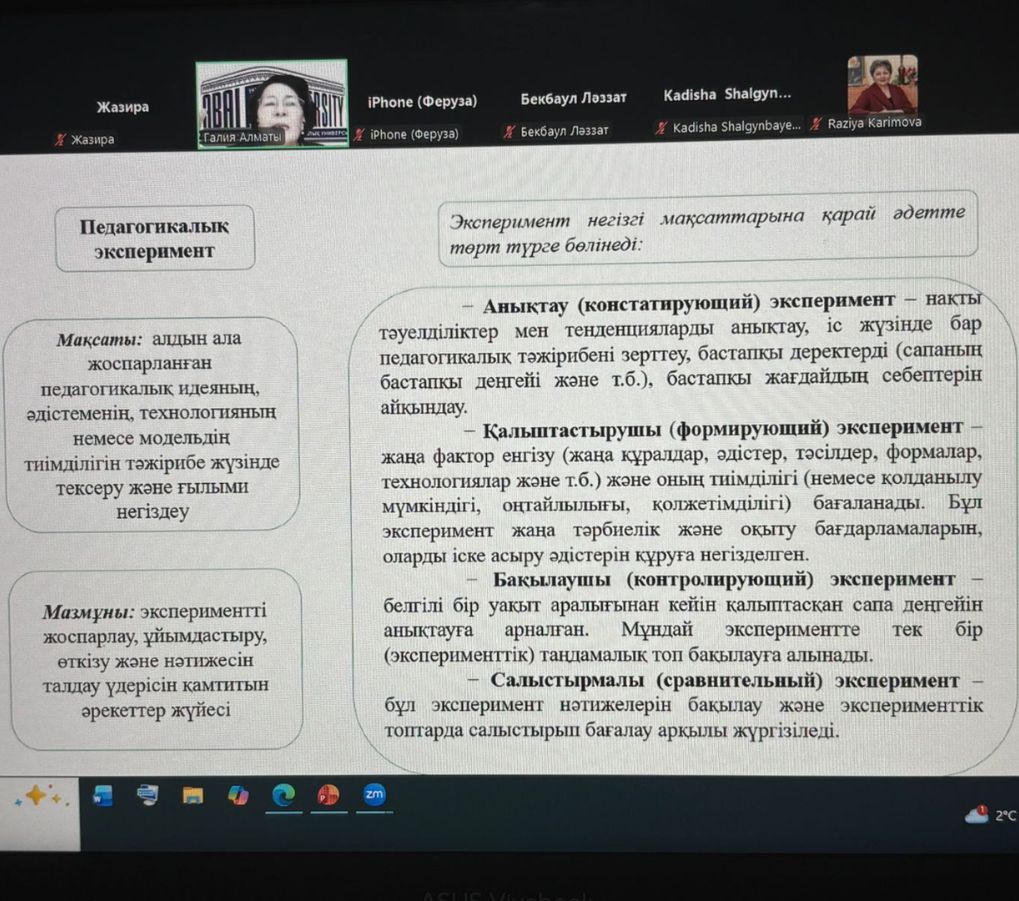Open the Microsoft 365 Copilot taskbar icon

238,796
